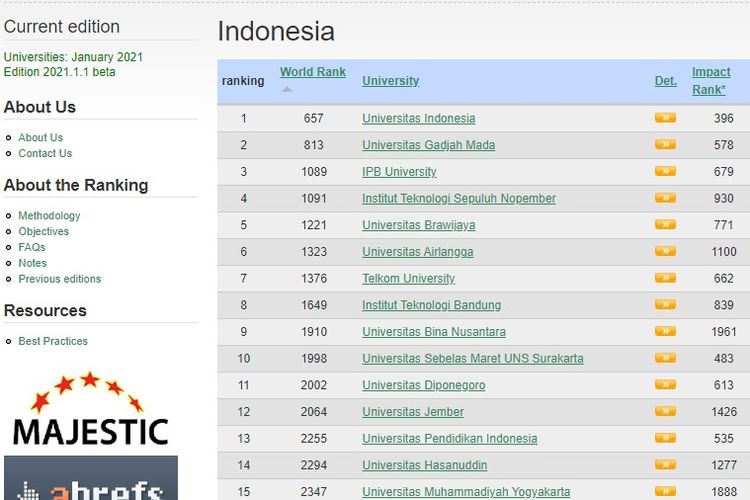Click the Majestic logo banner
This screenshot has height=500, width=750.
(x=90, y=409)
